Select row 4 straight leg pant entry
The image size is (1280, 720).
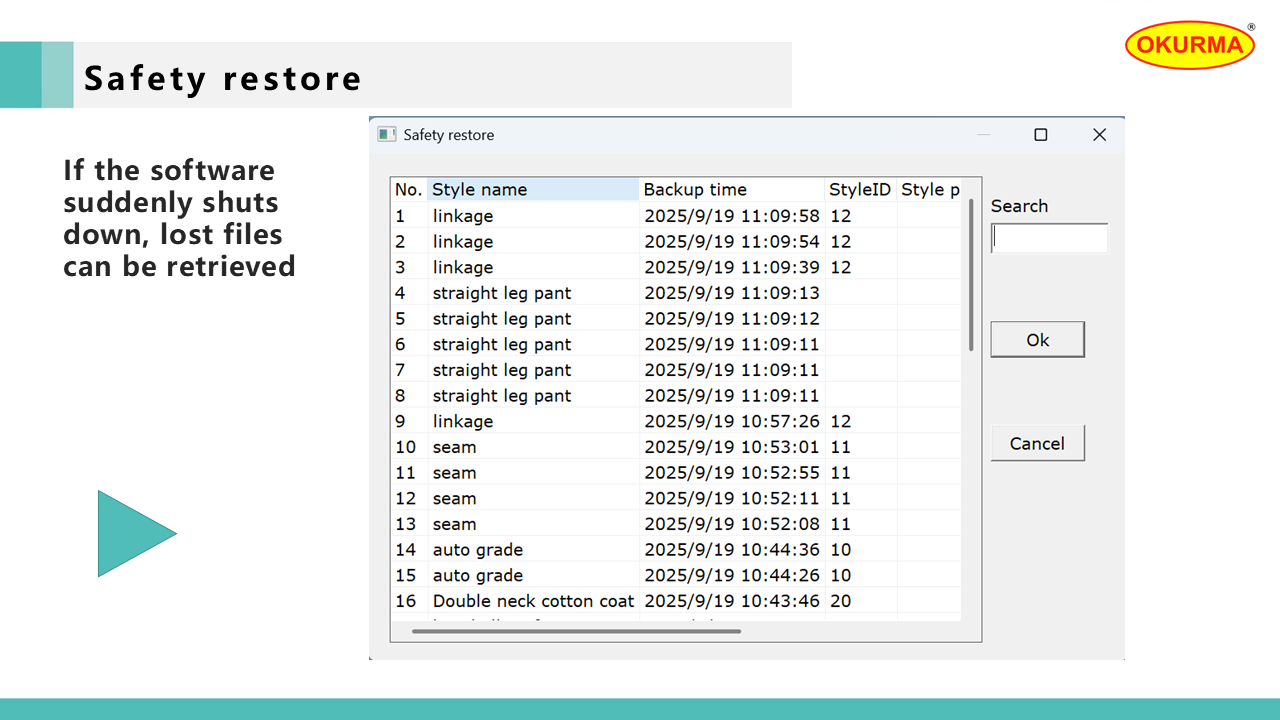point(502,293)
